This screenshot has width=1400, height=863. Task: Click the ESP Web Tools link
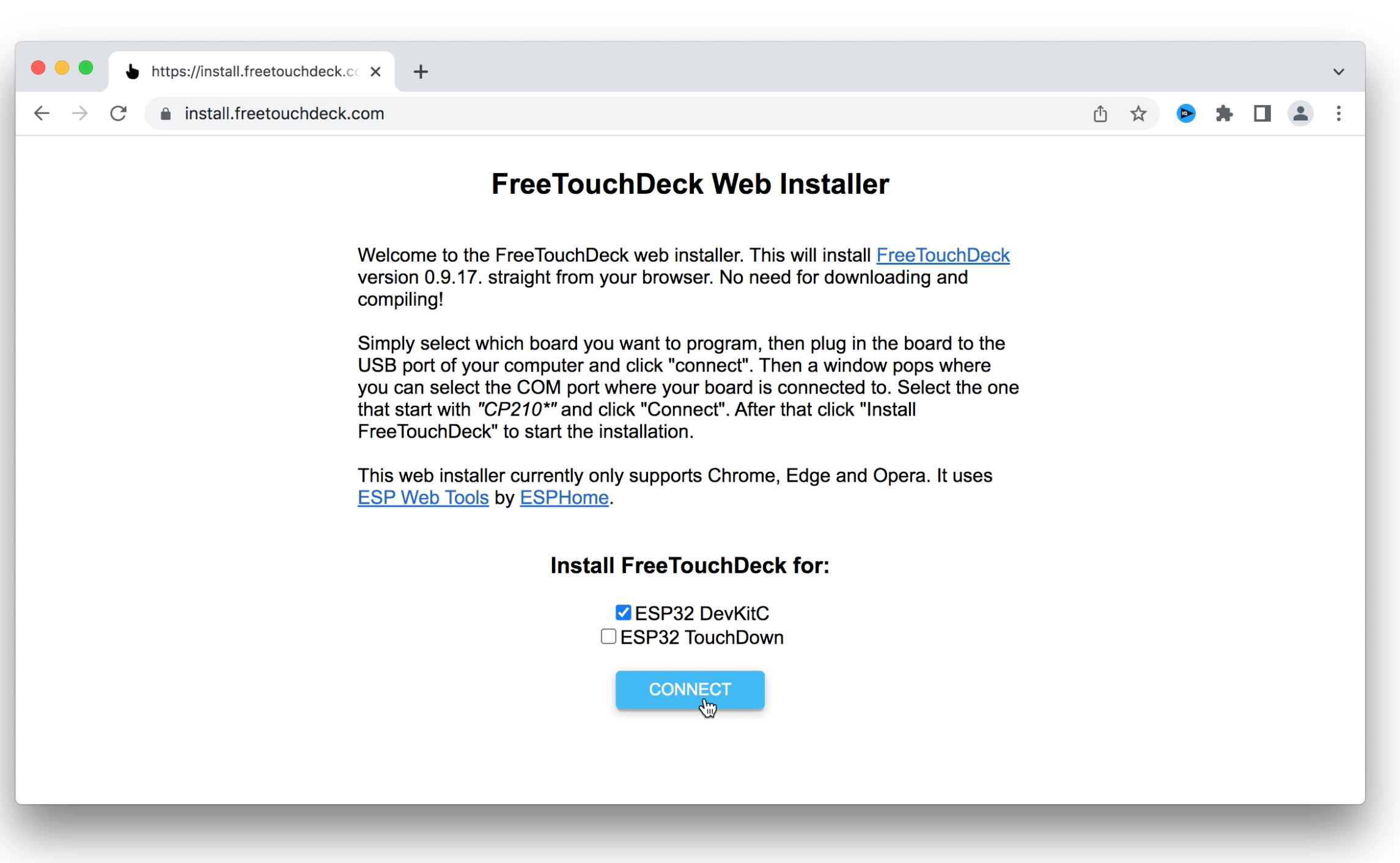[423, 497]
